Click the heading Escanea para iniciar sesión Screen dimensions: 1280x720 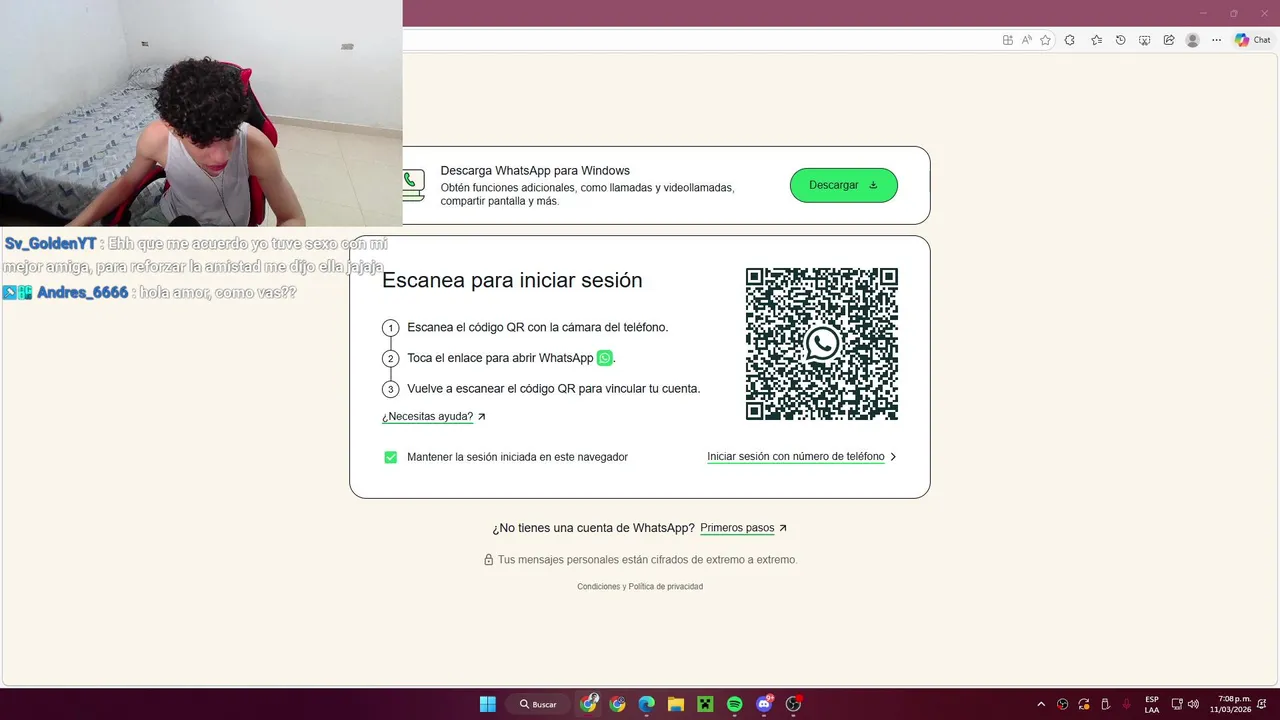pos(512,281)
